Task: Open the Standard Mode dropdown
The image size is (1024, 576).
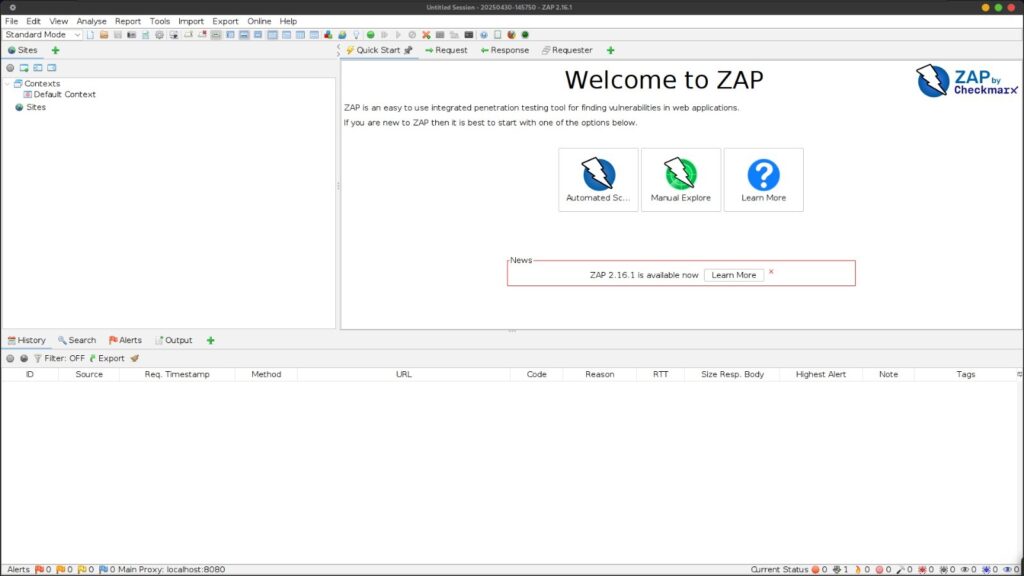Action: [42, 35]
